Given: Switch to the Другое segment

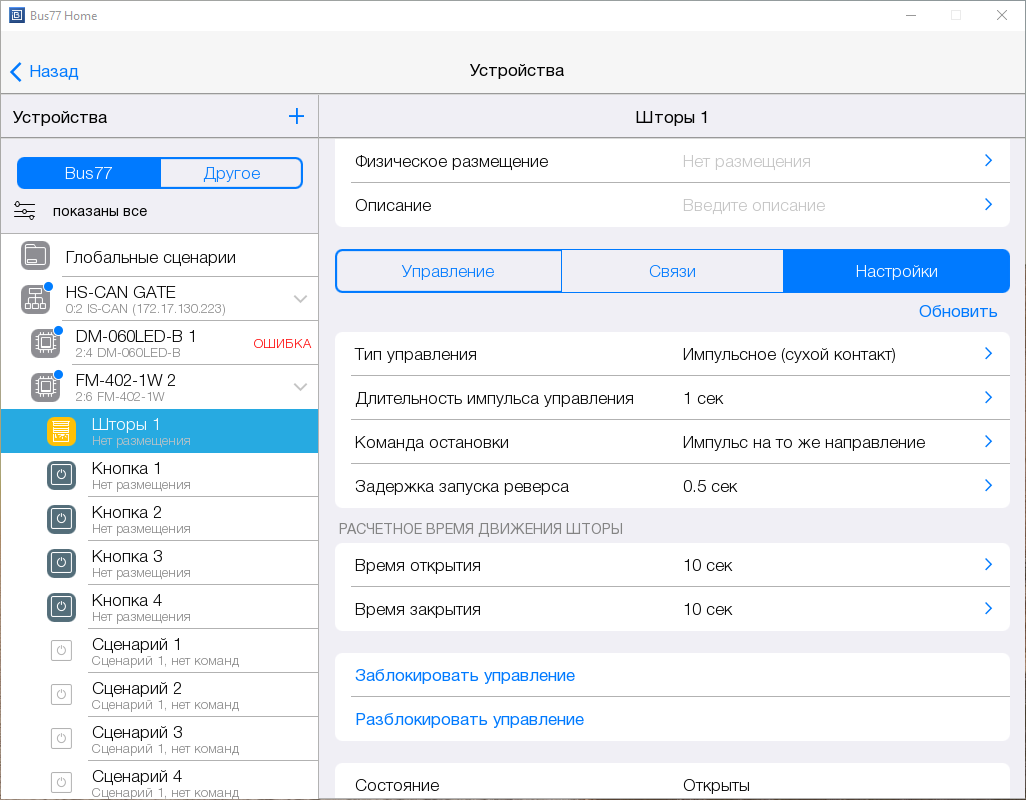Looking at the screenshot, I should (231, 173).
